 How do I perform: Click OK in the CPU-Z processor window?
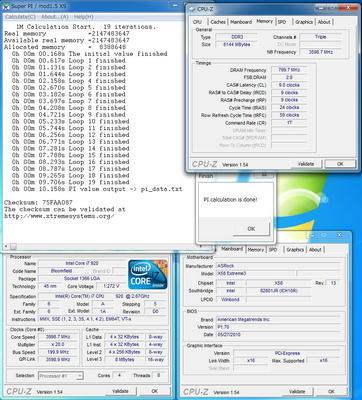point(154,391)
